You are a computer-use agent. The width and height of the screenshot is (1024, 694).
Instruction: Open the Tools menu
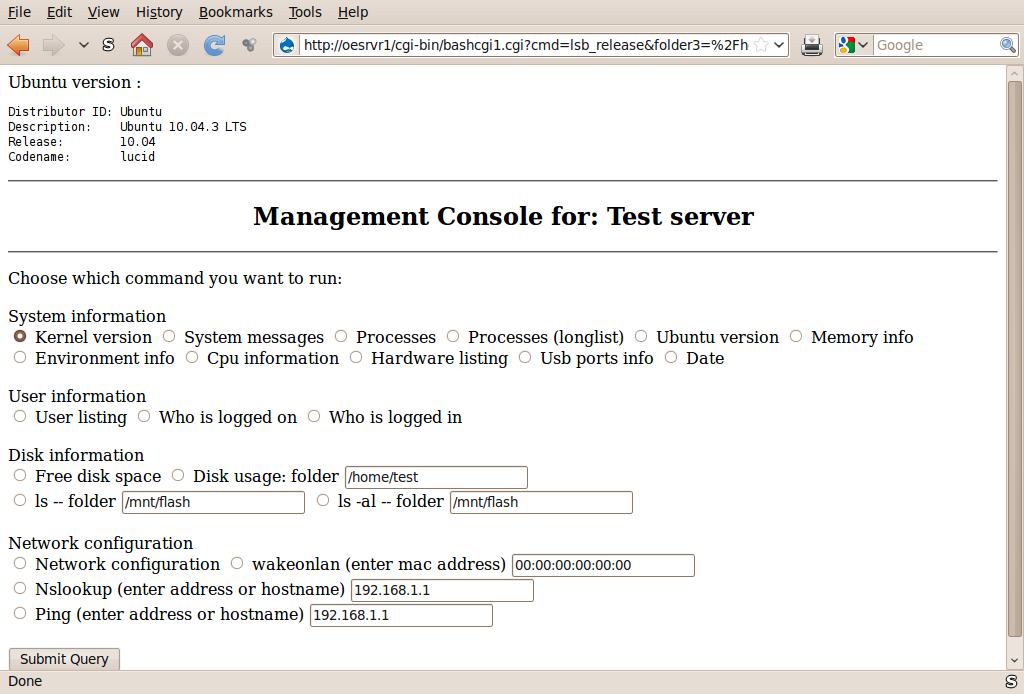coord(305,12)
